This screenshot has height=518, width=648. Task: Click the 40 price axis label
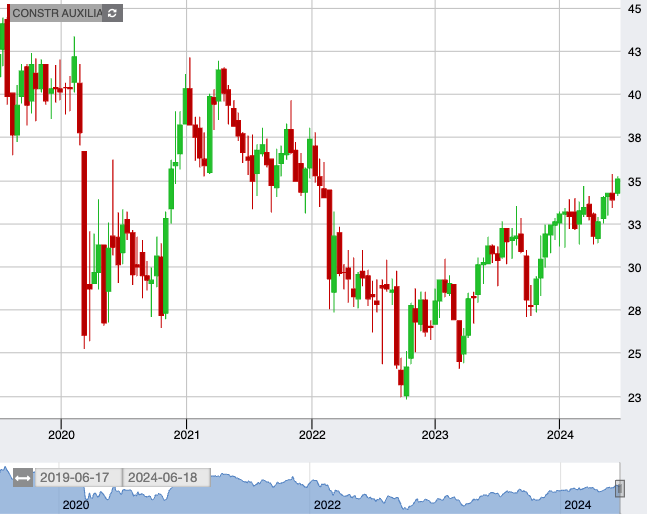click(634, 95)
